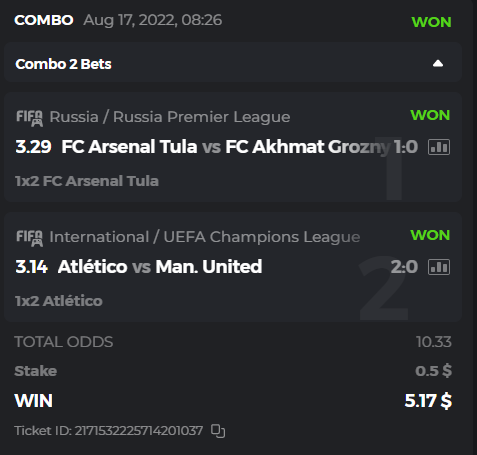Click the 1x2 FC Arsenal Tula selection
The image size is (477, 455).
pos(87,181)
